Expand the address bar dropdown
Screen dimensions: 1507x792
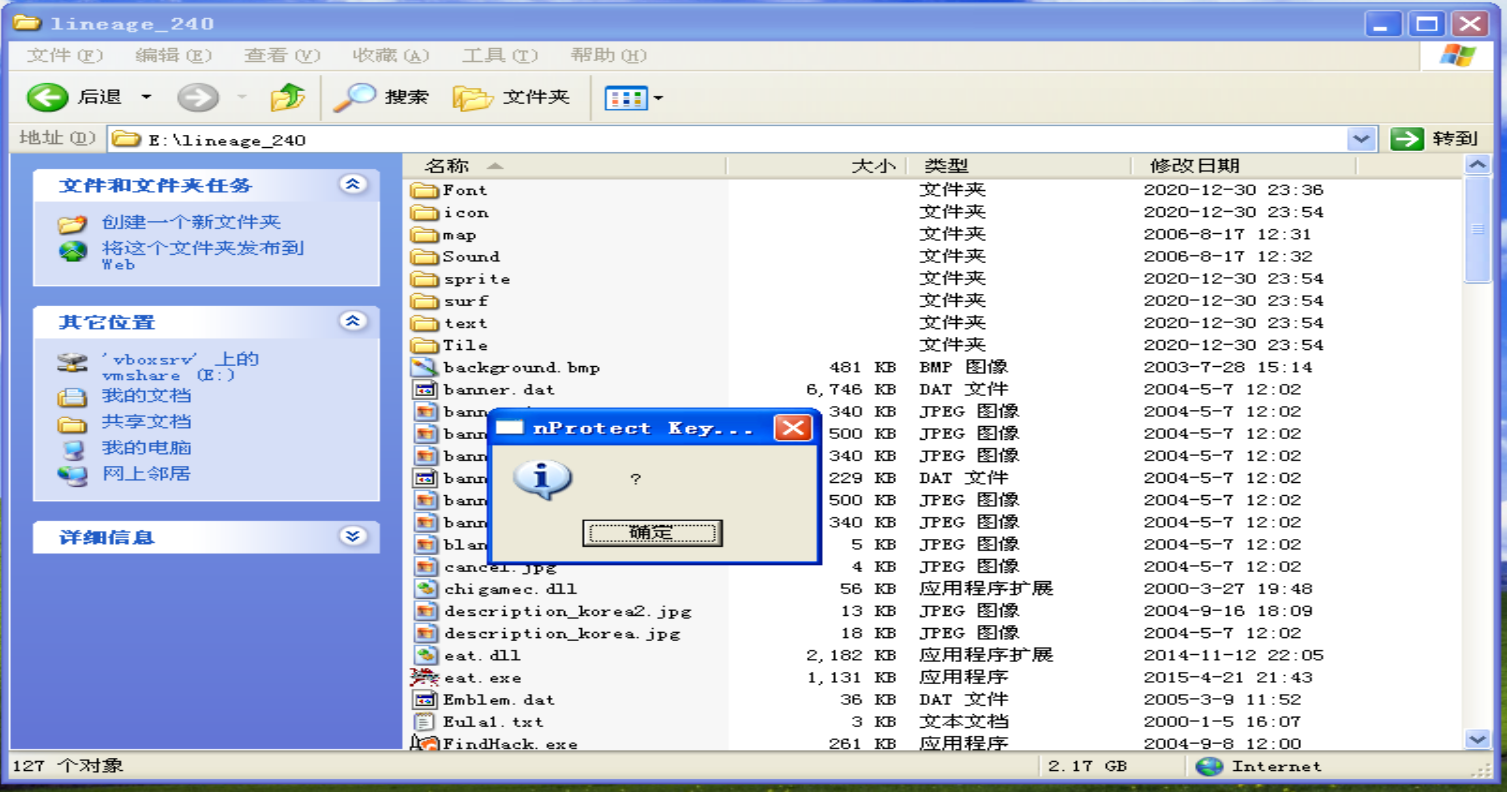click(x=1361, y=139)
